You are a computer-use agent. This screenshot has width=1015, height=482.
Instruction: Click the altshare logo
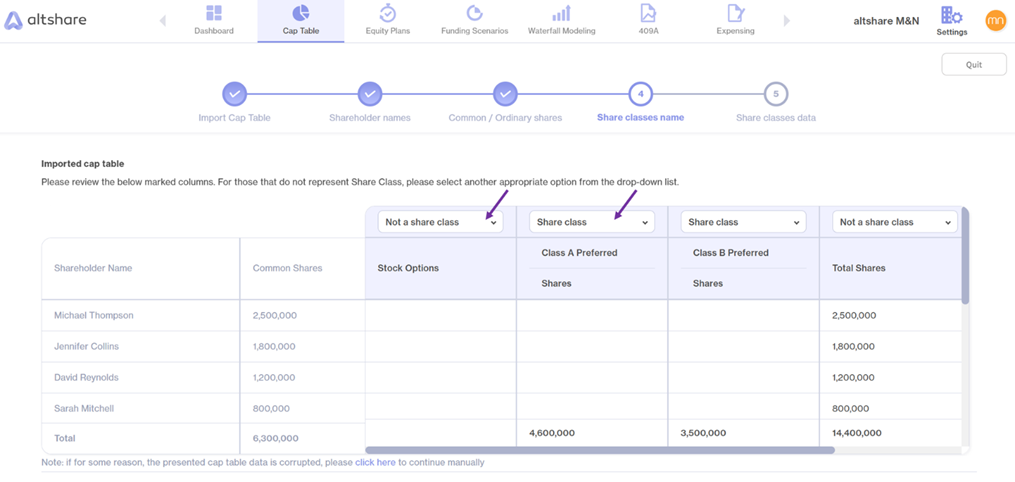pyautogui.click(x=45, y=21)
